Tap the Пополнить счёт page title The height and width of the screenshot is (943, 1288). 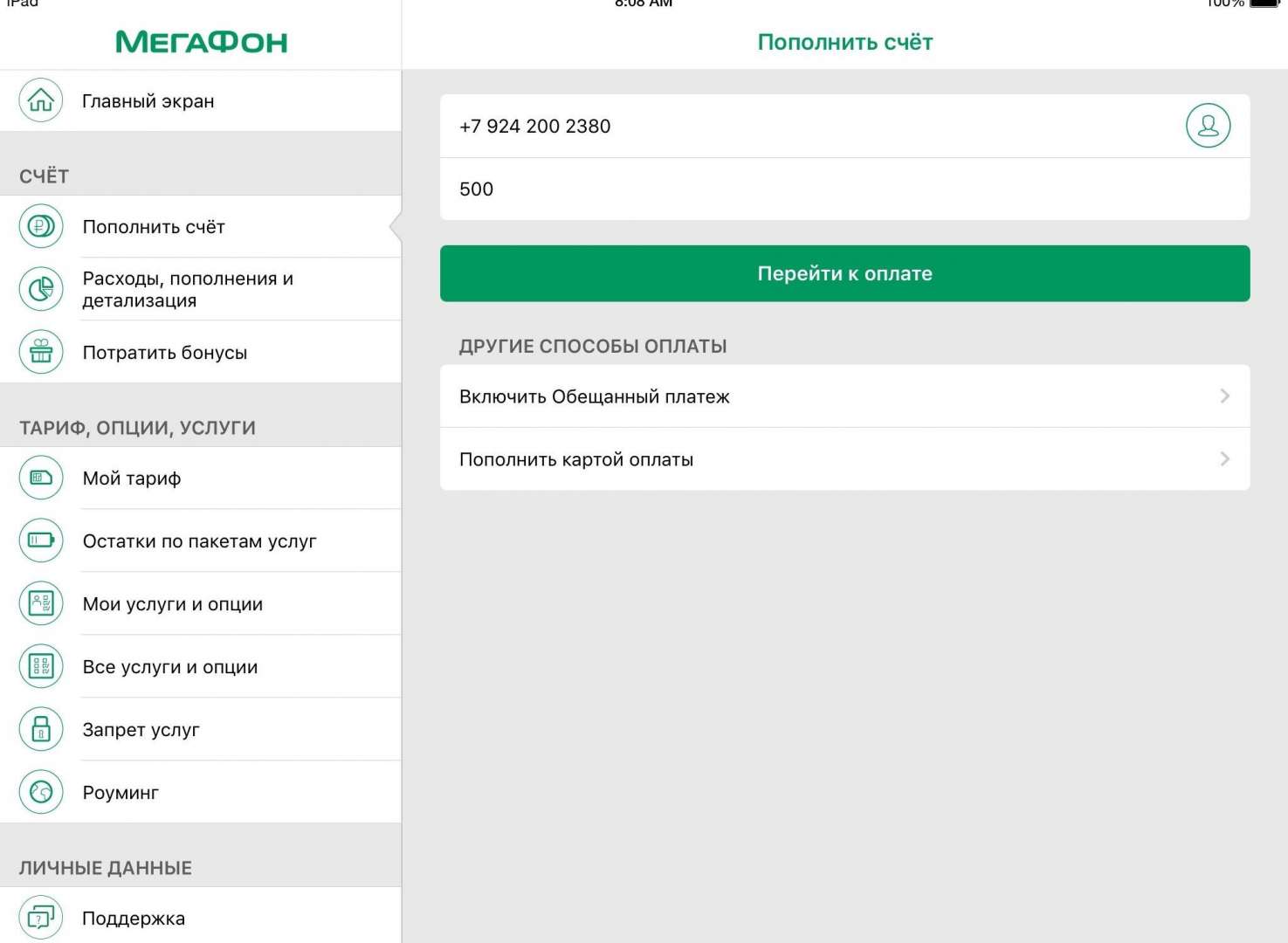[845, 42]
